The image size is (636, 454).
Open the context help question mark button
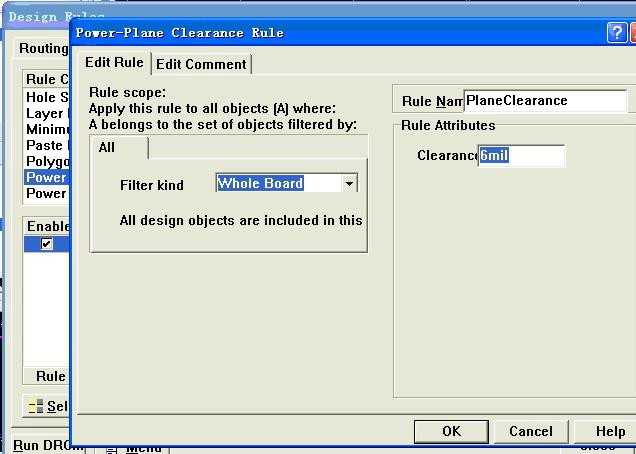617,32
